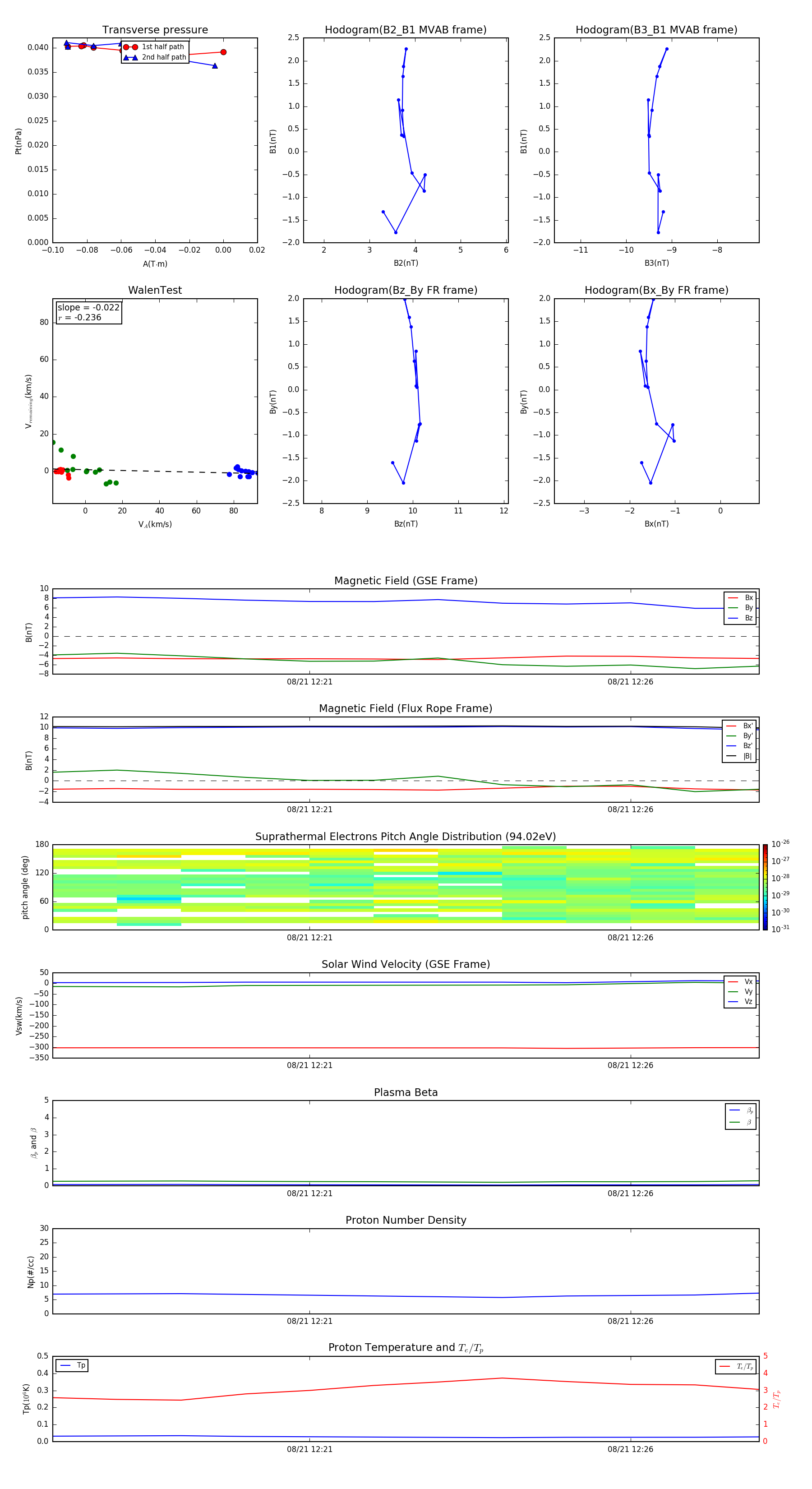Click the 'Solar Wind Velocity (GSE Frame)' title

(406, 964)
